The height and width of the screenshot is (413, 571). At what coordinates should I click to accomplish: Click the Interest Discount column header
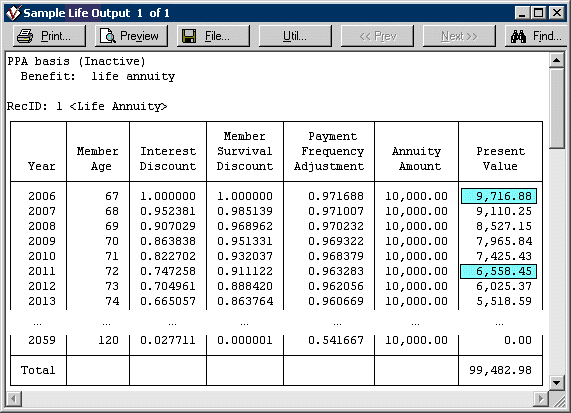point(168,158)
